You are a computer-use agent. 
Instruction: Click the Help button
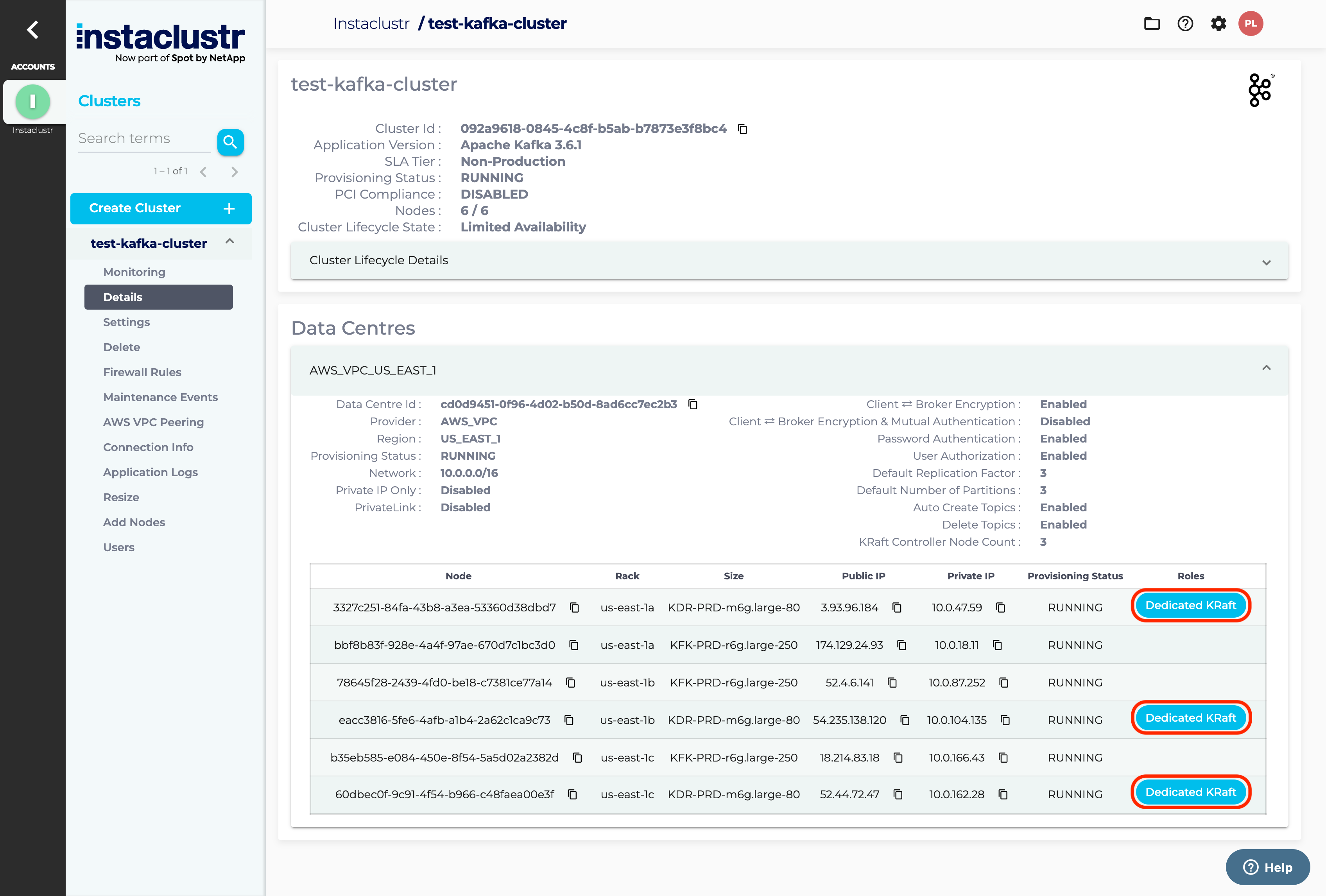(x=1268, y=867)
